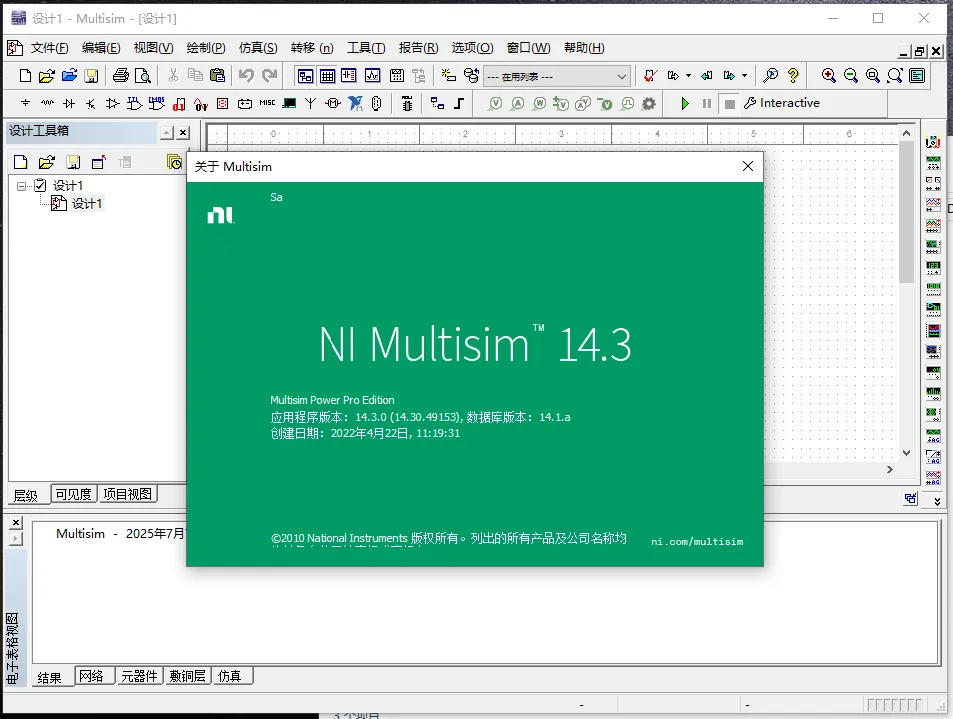The height and width of the screenshot is (719, 953).
Task: Click vertical scrollbar down arrow of canvas
Action: click(906, 453)
